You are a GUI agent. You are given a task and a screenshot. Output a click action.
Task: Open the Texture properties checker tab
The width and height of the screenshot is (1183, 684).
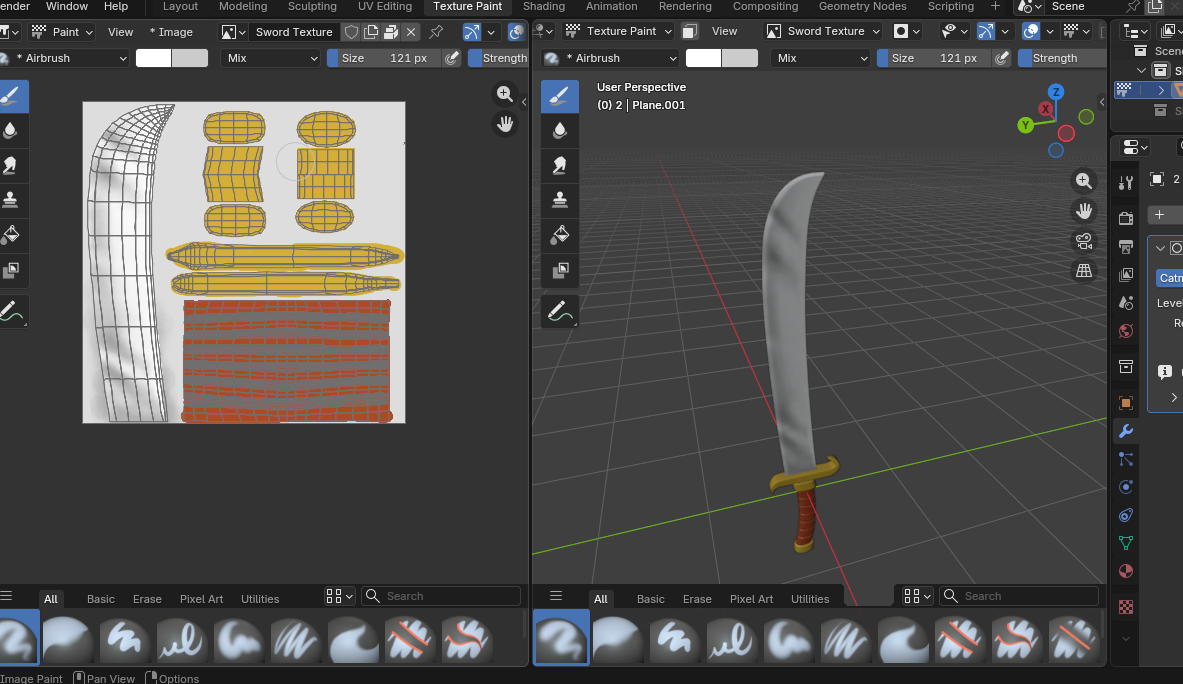1126,606
